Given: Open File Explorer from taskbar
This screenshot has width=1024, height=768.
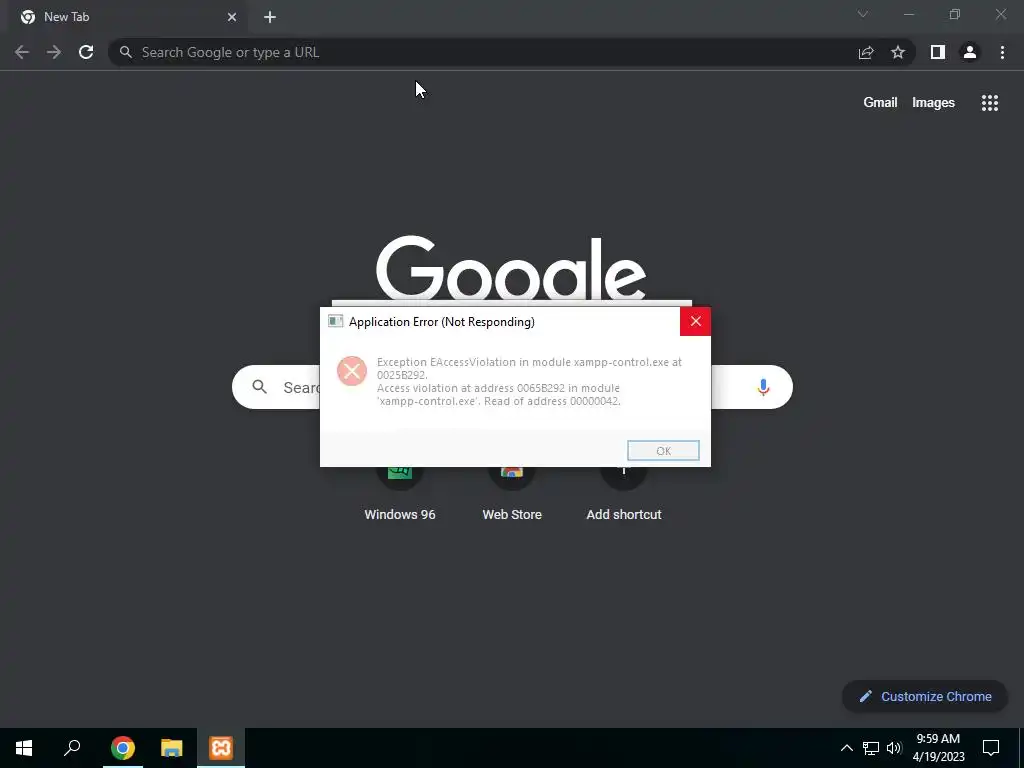Looking at the screenshot, I should click(x=172, y=748).
